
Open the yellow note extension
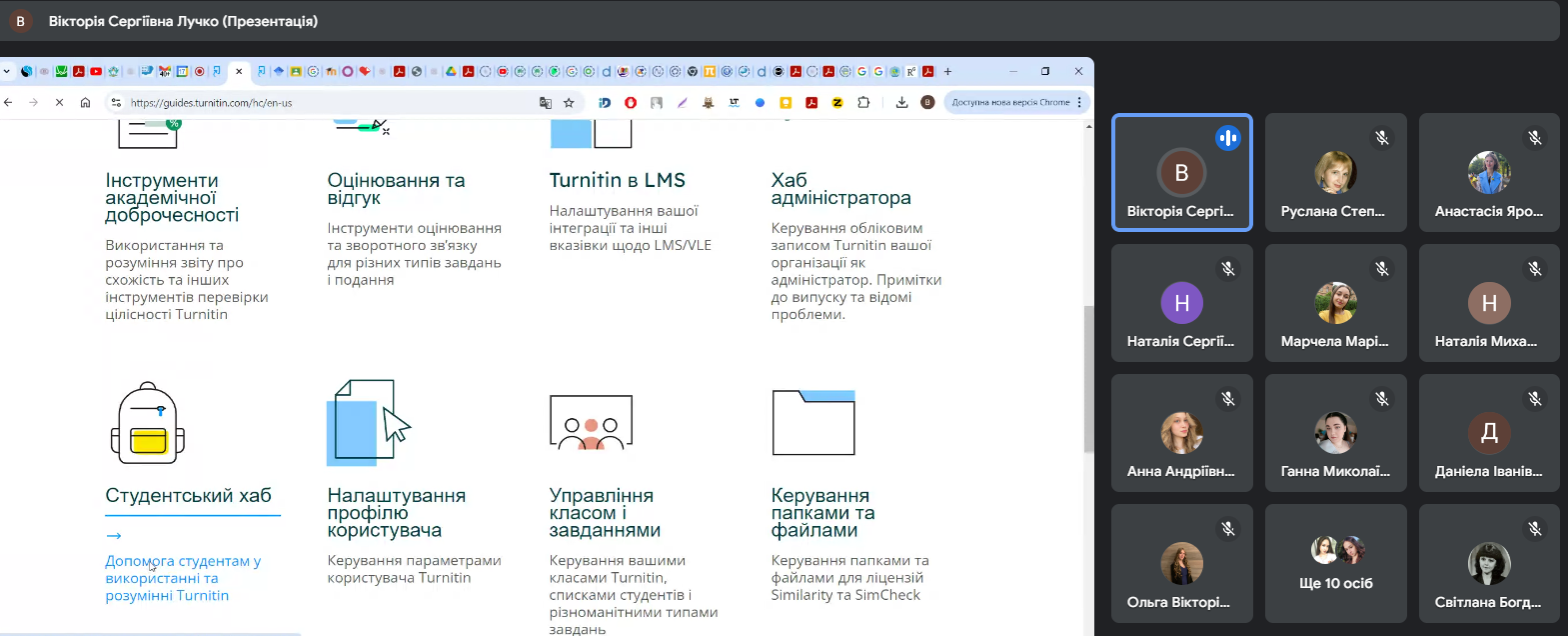785,102
